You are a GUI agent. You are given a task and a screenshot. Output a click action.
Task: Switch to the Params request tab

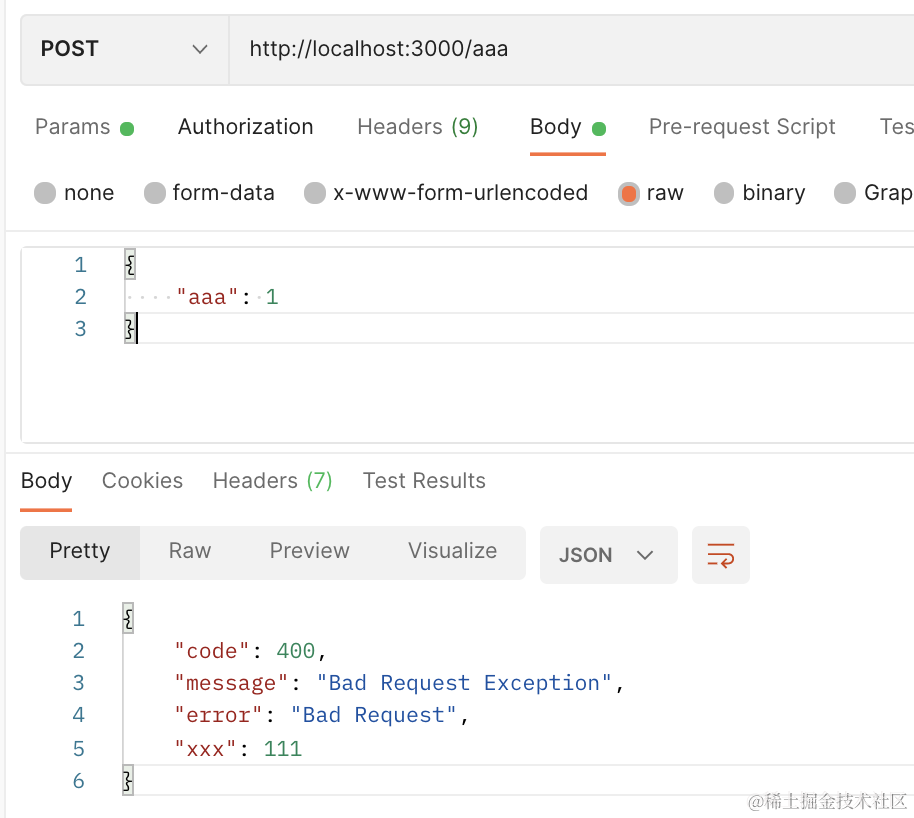[73, 127]
